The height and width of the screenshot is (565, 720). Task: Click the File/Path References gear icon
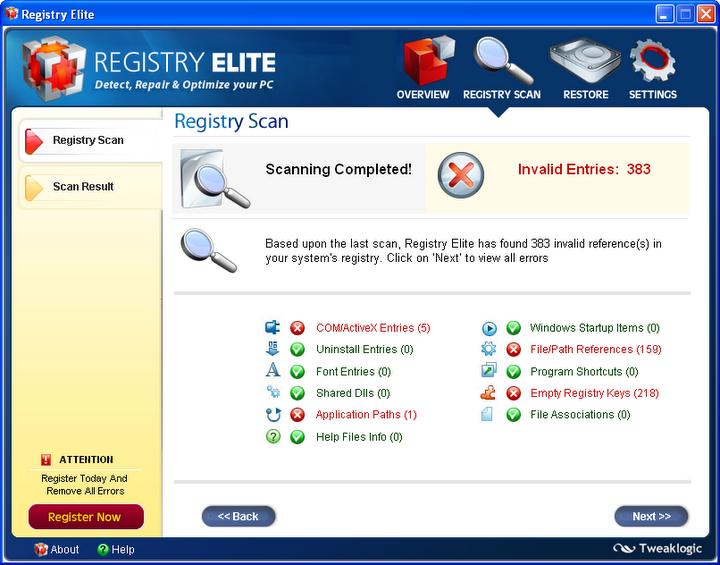click(489, 349)
